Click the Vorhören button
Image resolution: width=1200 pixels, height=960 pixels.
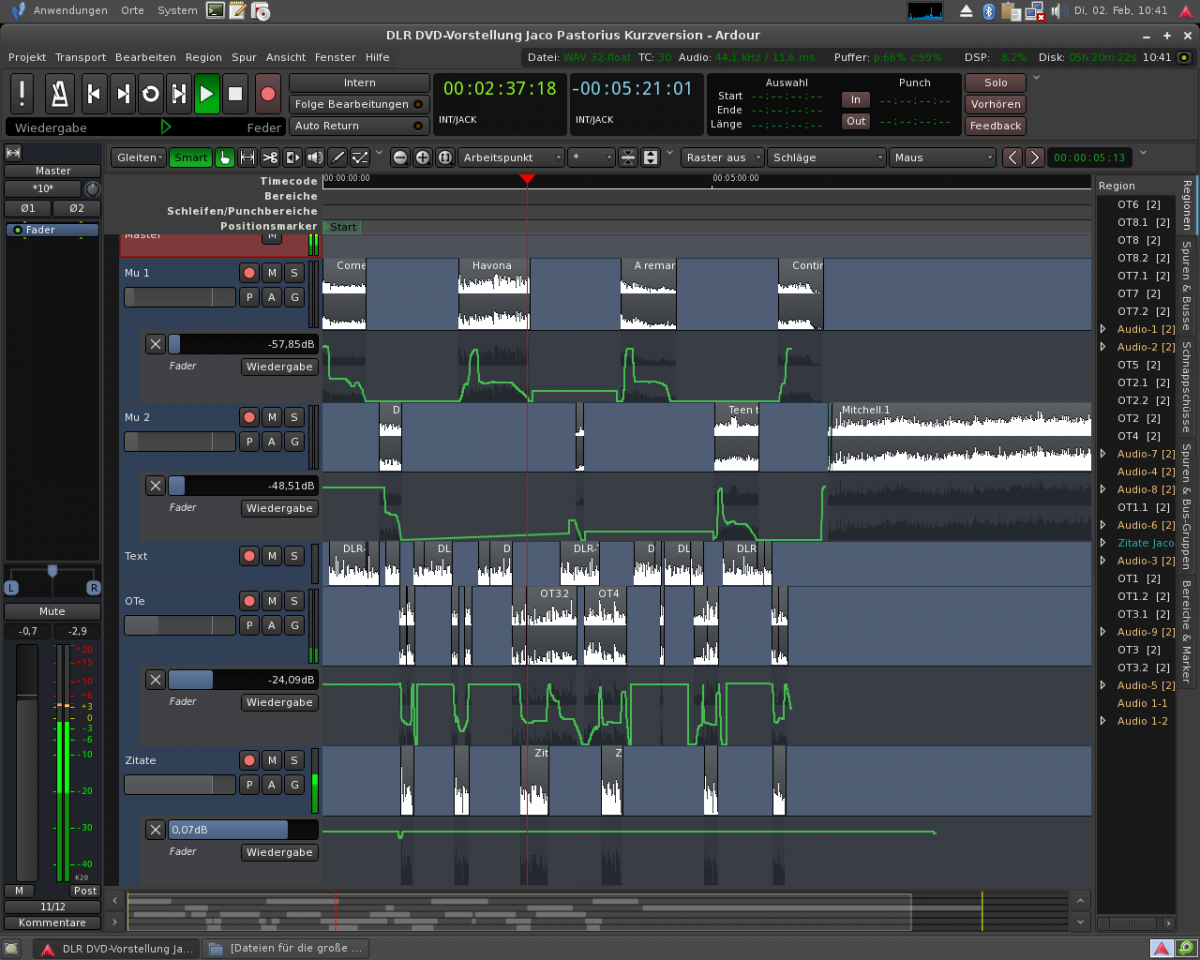[995, 104]
